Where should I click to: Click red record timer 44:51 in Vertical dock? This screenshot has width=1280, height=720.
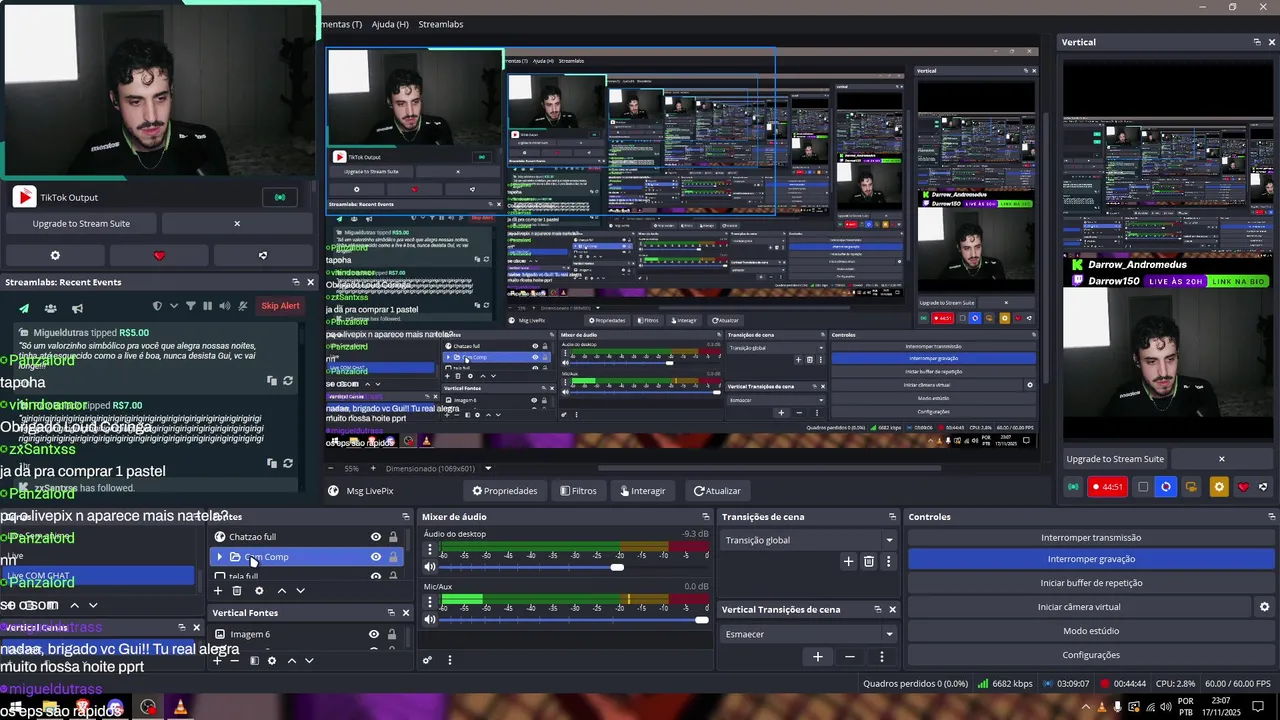click(x=1107, y=487)
